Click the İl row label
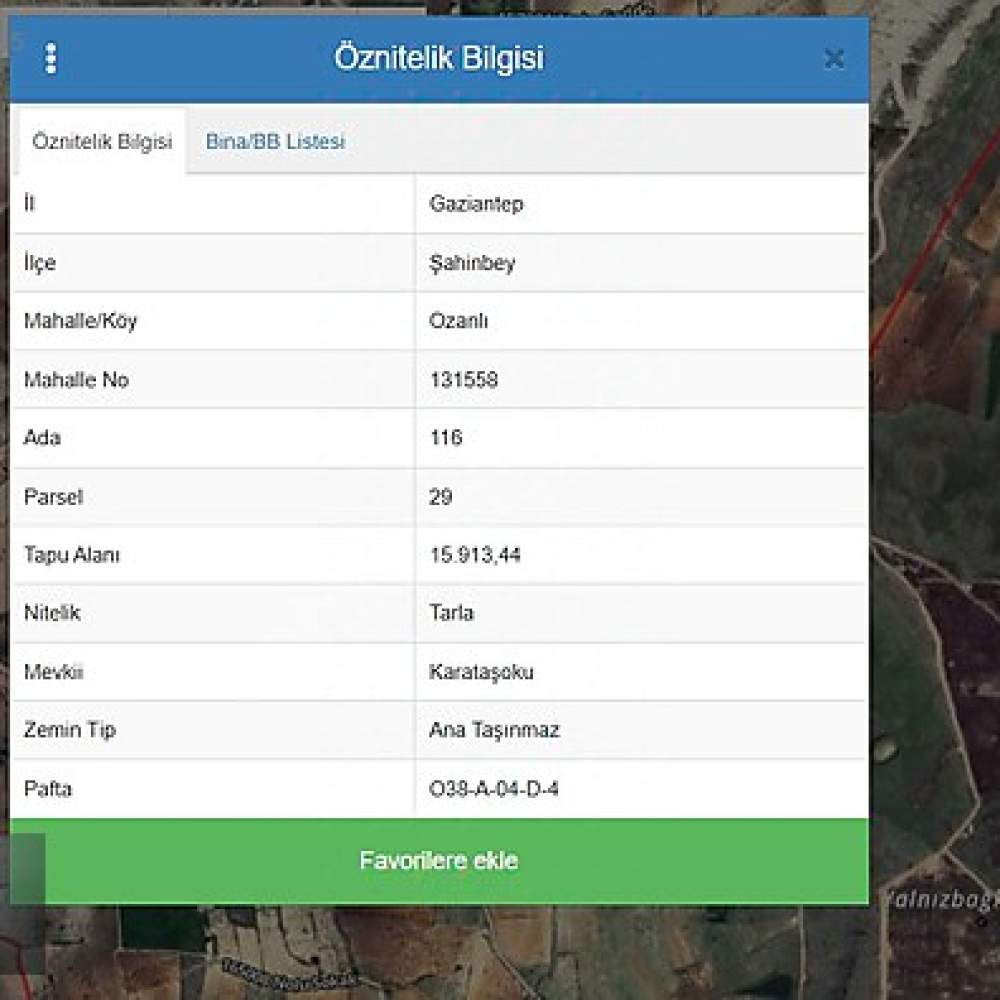The width and height of the screenshot is (1000, 1000). [x=29, y=203]
